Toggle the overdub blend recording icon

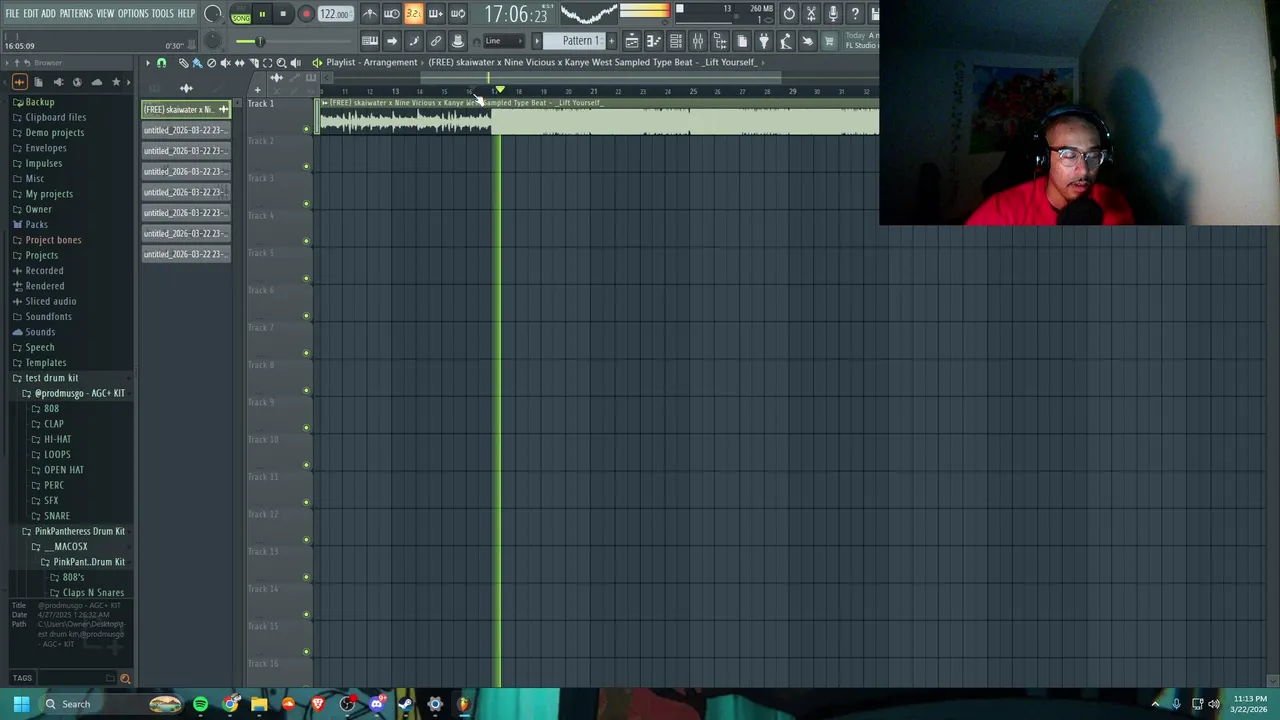pyautogui.click(x=436, y=14)
